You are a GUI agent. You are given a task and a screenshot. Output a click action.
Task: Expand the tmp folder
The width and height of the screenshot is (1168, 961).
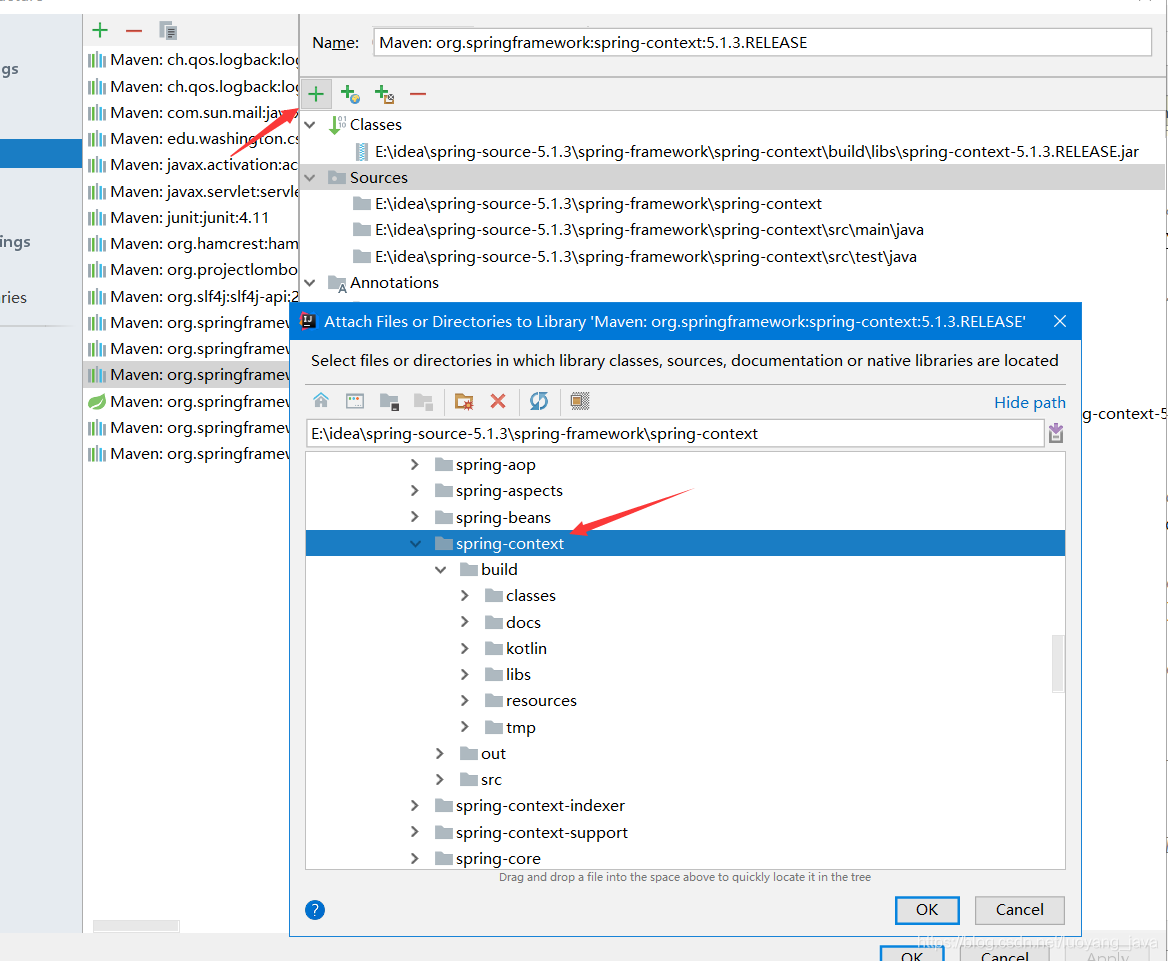pos(465,727)
